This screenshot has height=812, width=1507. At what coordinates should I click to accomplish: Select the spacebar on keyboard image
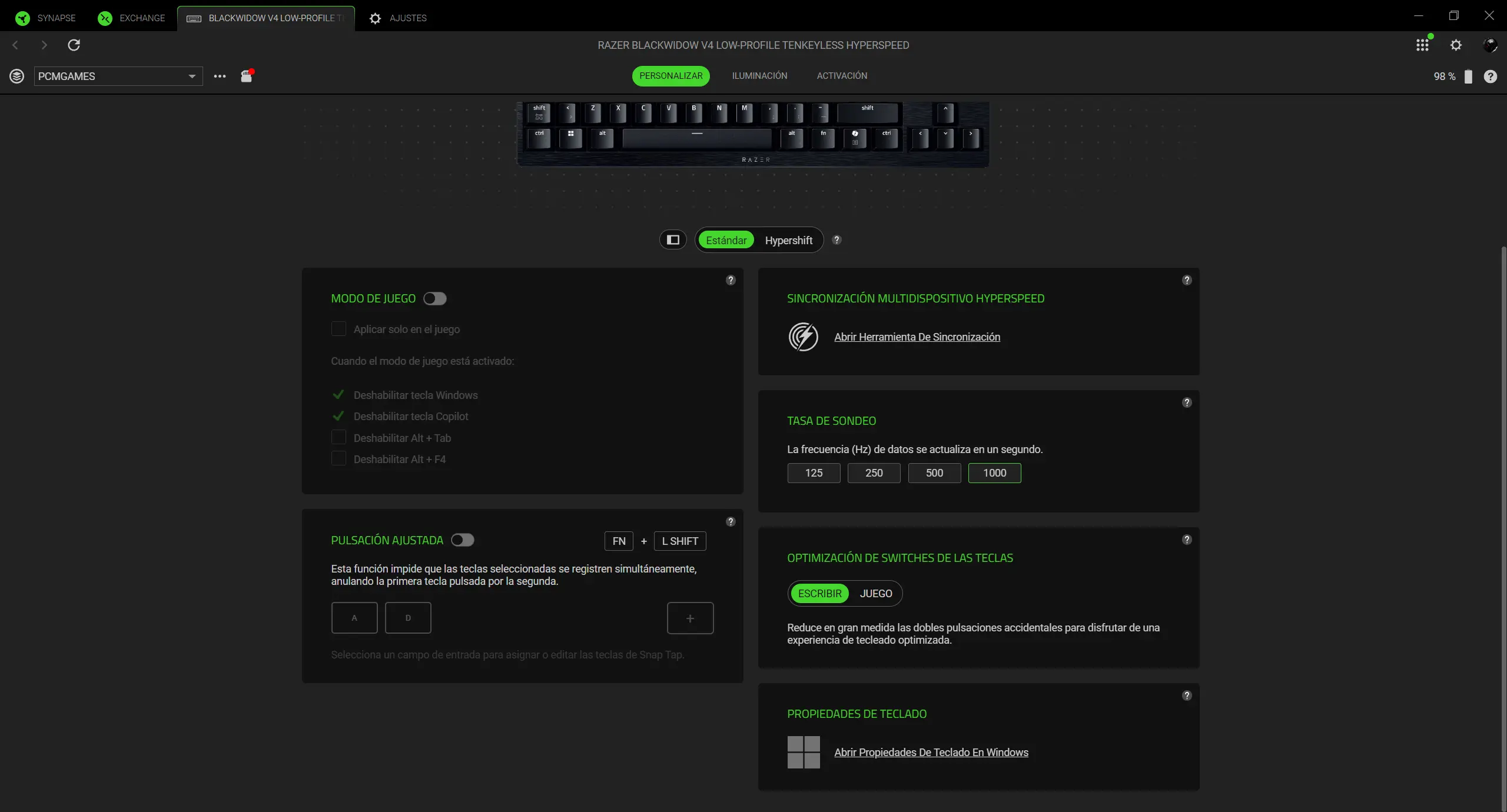click(x=696, y=138)
